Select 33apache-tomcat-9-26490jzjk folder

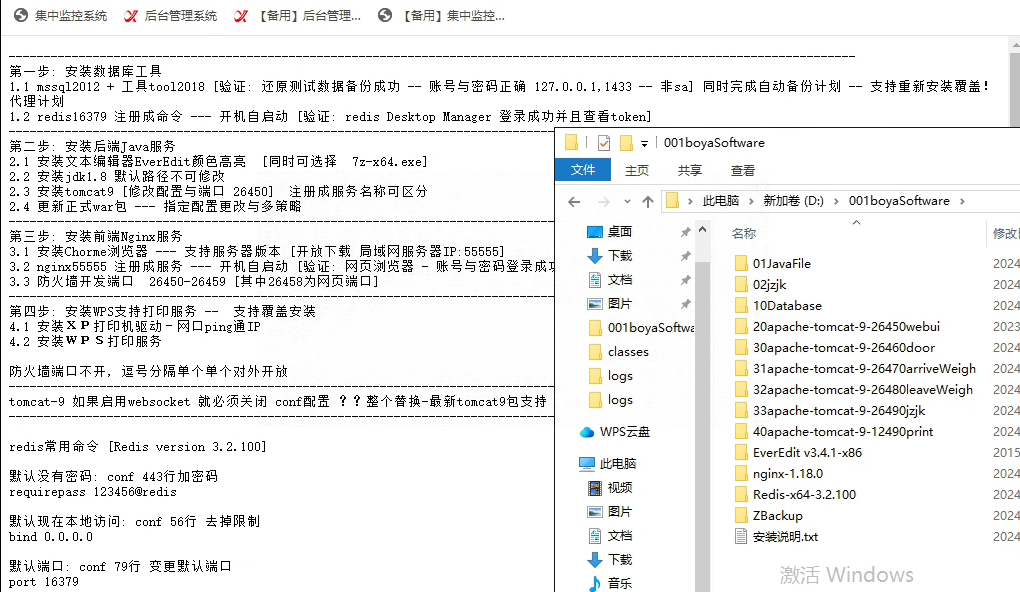[x=829, y=410]
